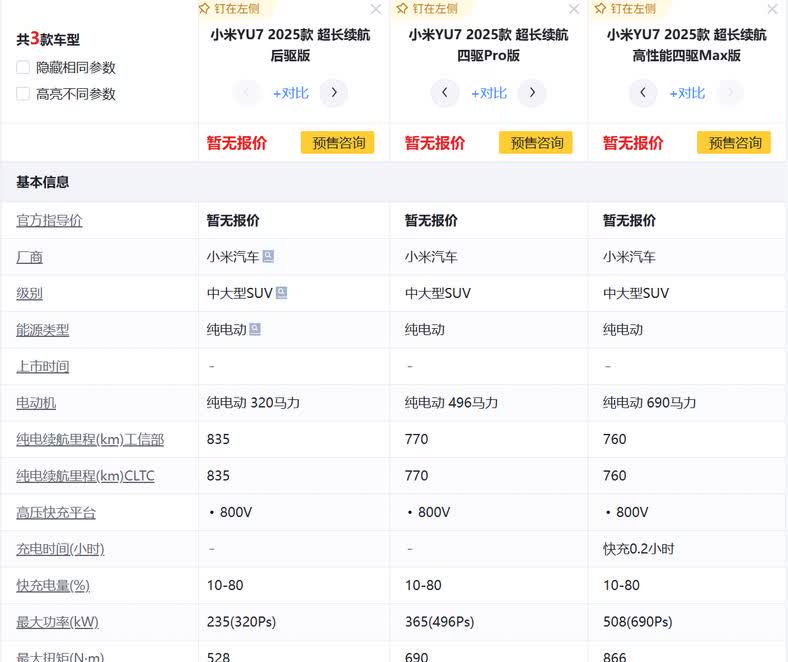Click the info icon beside 纯电动 in 后驱版 column
The height and width of the screenshot is (662, 788).
click(x=255, y=329)
